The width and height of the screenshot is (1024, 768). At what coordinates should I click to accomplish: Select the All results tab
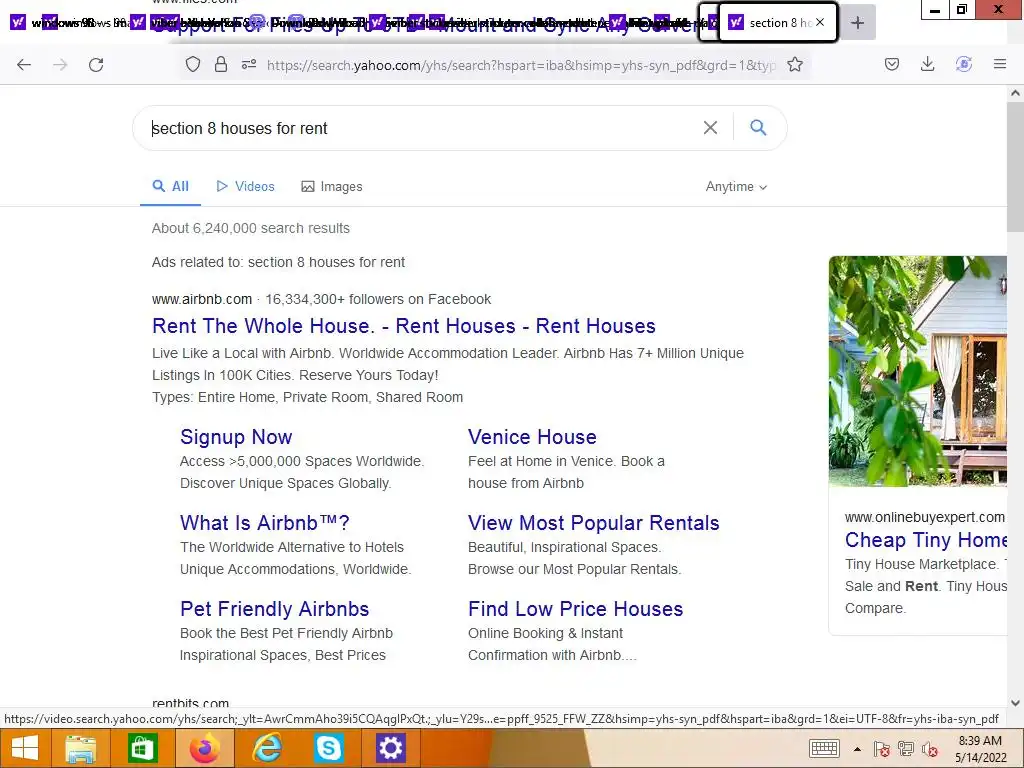tap(170, 186)
